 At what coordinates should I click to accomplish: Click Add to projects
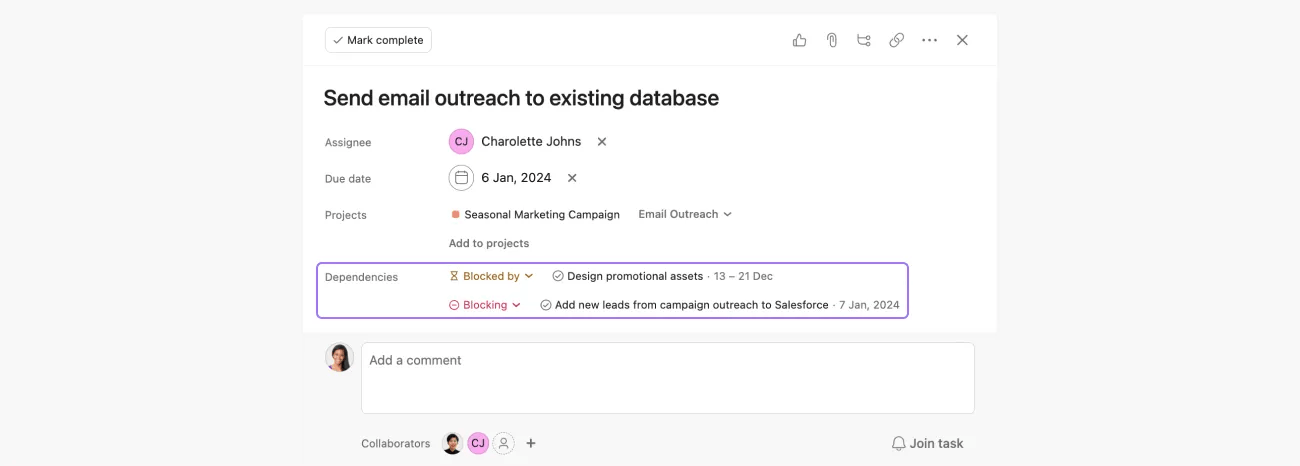pos(489,243)
